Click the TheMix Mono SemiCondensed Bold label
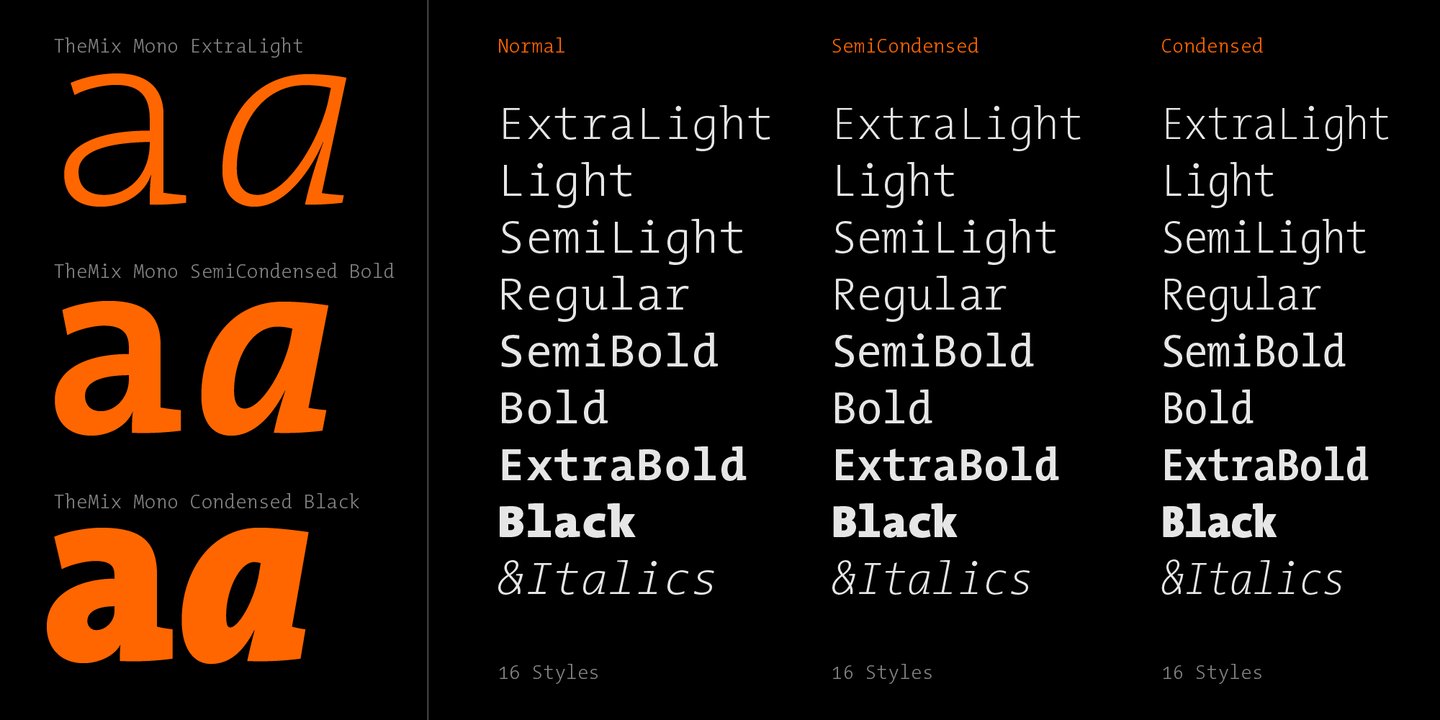 224,271
